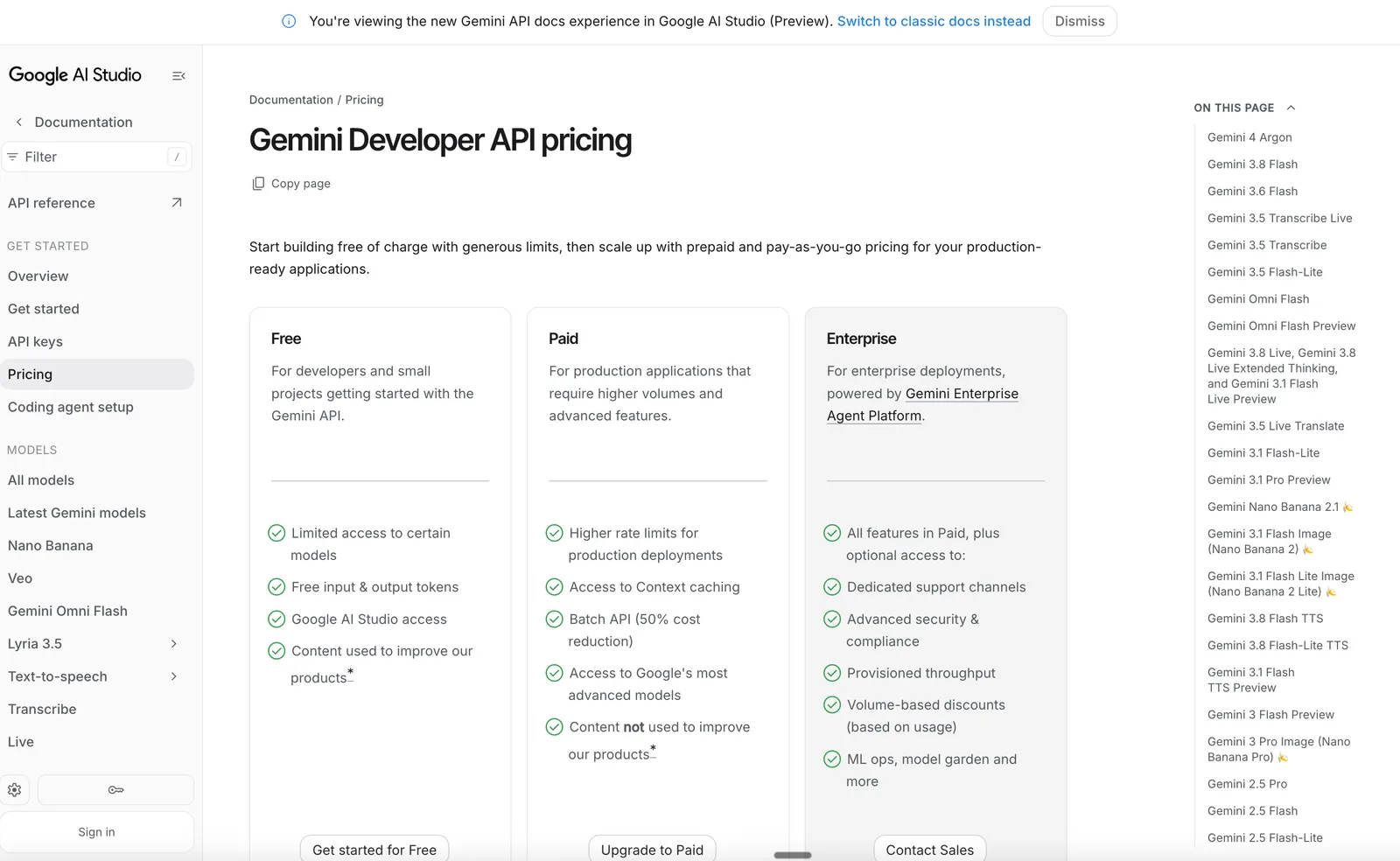The image size is (1400, 861).
Task: Jump to Gemini 4 Argon section
Action: coord(1249,137)
